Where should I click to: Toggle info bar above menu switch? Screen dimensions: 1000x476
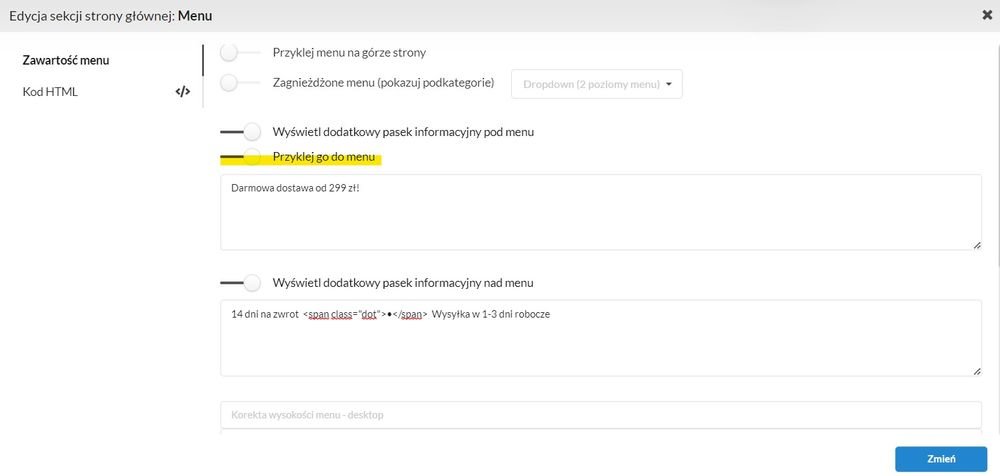pyautogui.click(x=240, y=282)
